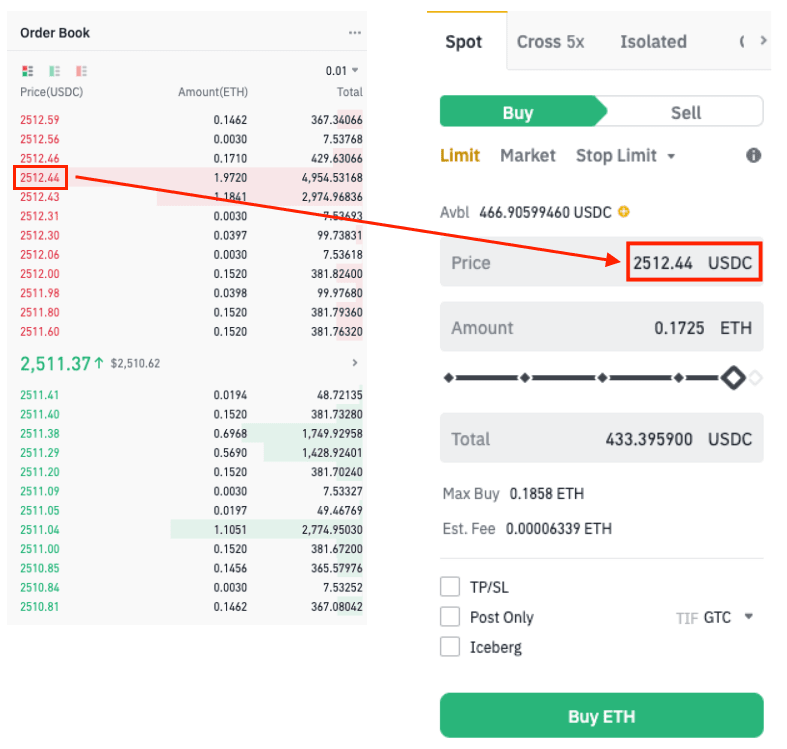Image resolution: width=787 pixels, height=749 pixels.
Task: Click the amount slider diamond handle
Action: coord(733,378)
